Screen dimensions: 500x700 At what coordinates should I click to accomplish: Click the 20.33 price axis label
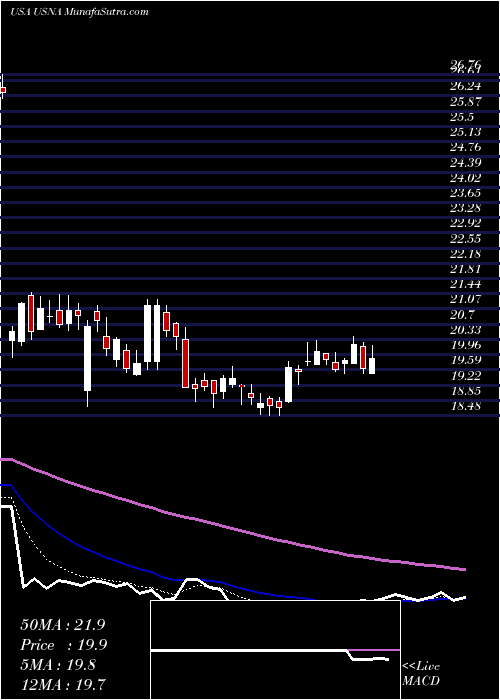pos(465,331)
